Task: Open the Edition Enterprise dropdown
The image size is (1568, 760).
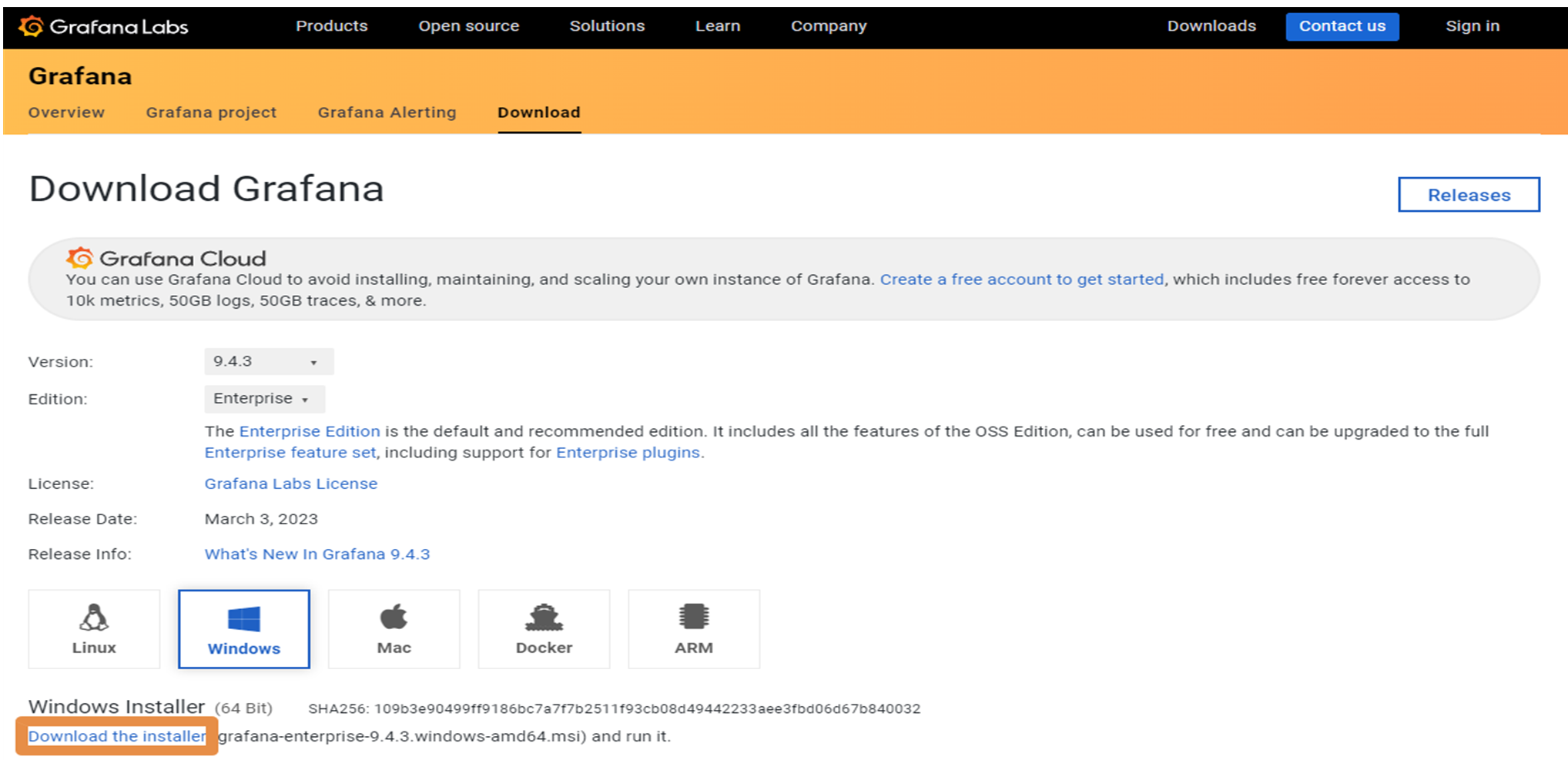Action: (x=264, y=399)
